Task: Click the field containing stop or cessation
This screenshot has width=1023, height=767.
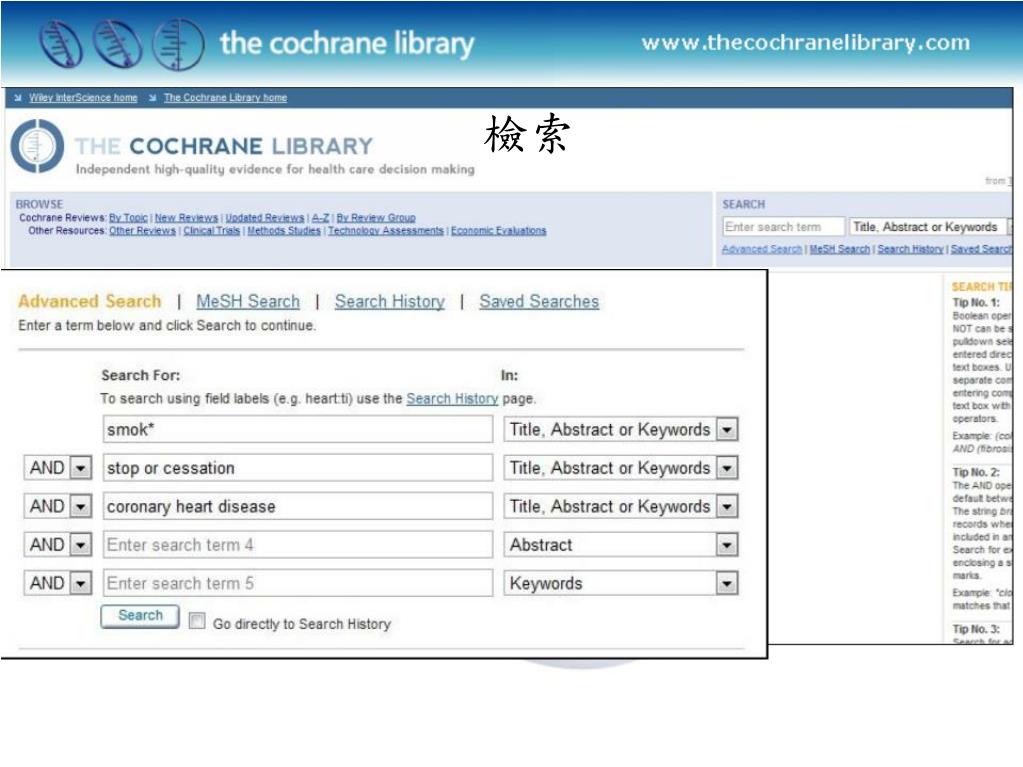Action: [x=298, y=468]
